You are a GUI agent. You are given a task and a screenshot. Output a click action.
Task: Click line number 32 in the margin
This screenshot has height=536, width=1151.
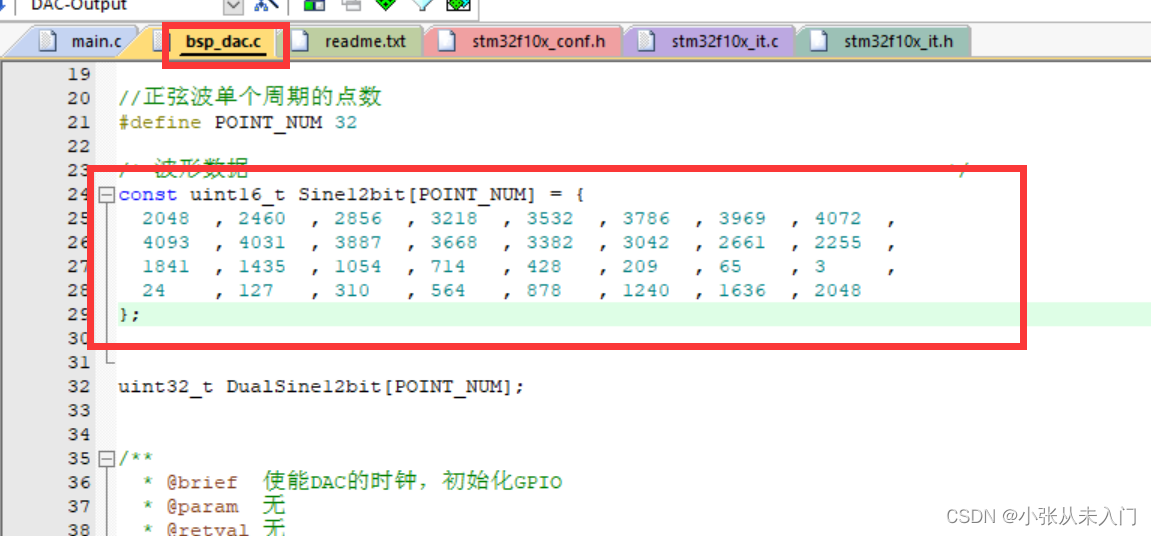(79, 386)
